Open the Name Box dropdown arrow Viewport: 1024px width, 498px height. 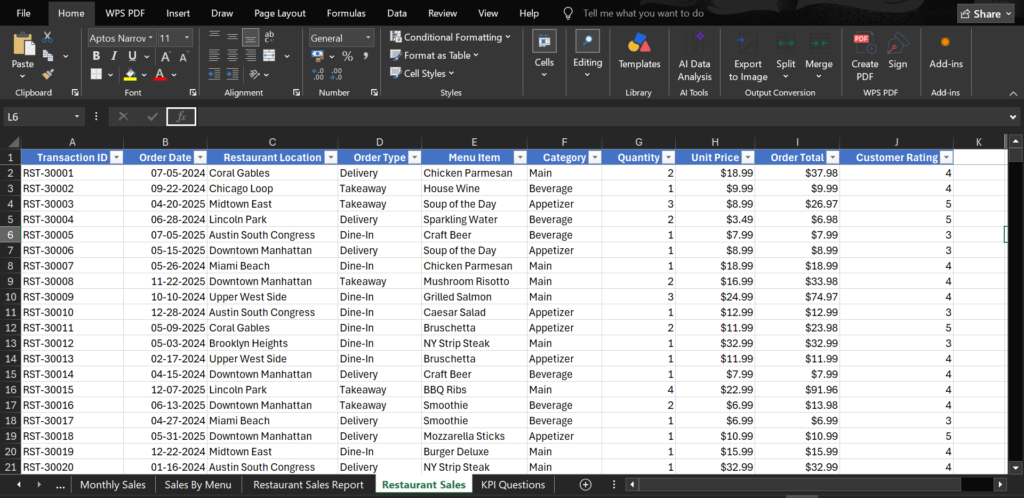[77, 116]
